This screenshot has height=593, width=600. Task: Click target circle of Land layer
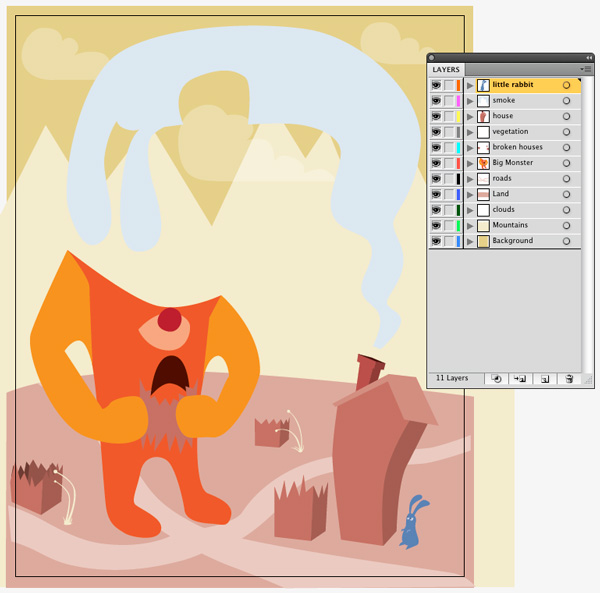[566, 194]
